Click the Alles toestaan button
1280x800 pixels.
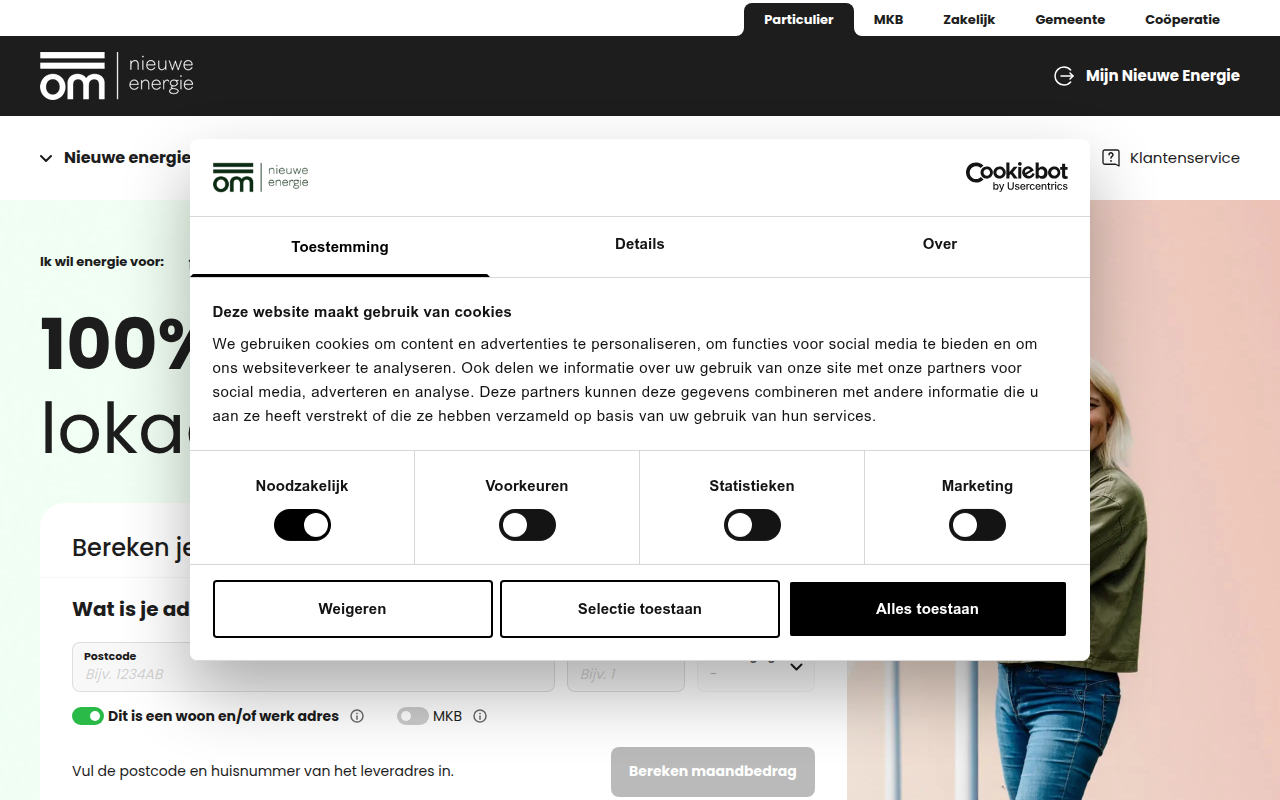tap(928, 609)
